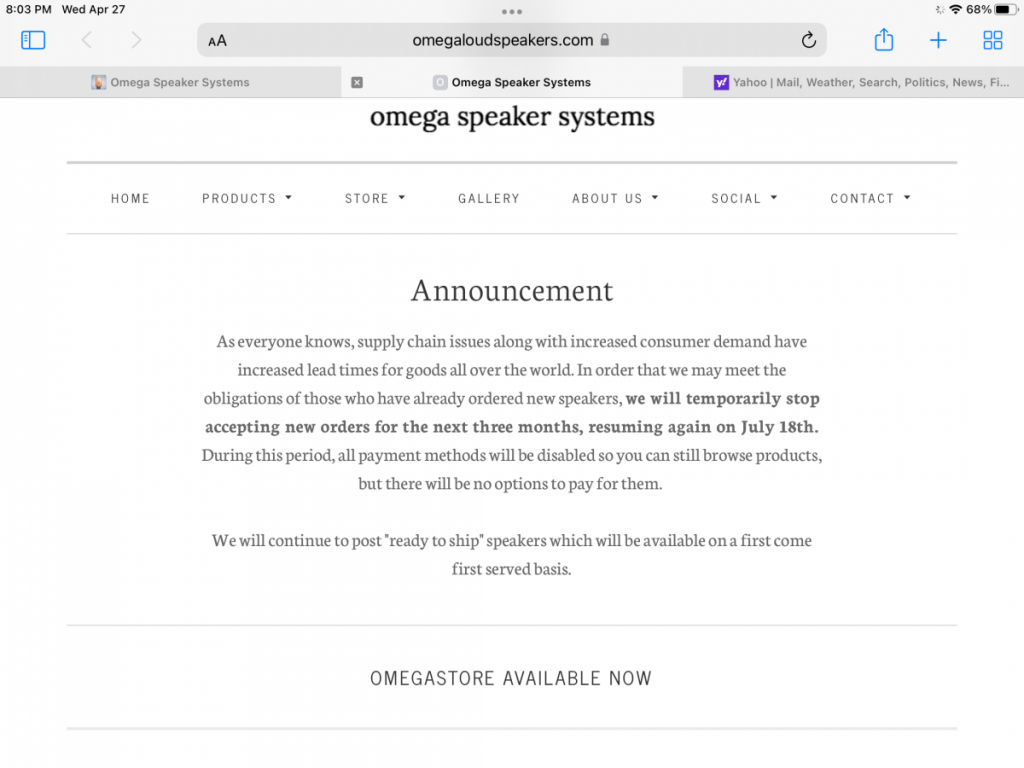The height and width of the screenshot is (768, 1024).
Task: Click the omega speaker systems site title
Action: coord(512,117)
